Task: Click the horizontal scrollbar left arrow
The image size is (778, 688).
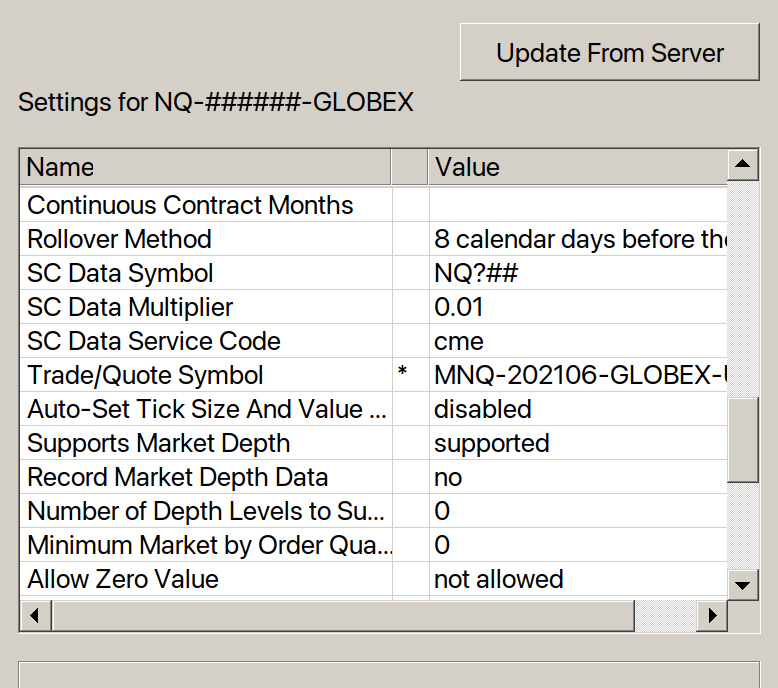Action: pos(35,616)
